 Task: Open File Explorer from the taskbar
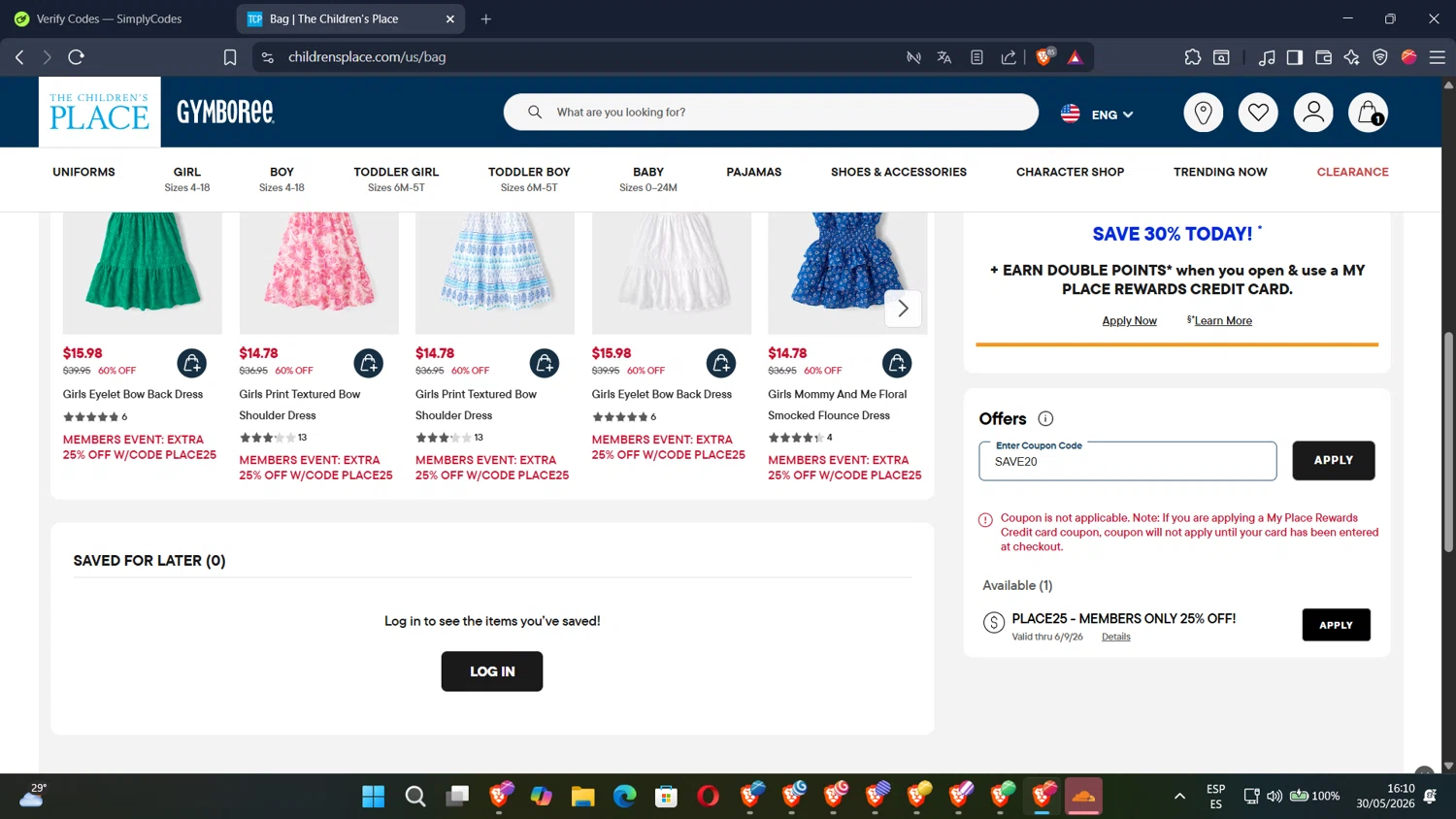pos(582,797)
